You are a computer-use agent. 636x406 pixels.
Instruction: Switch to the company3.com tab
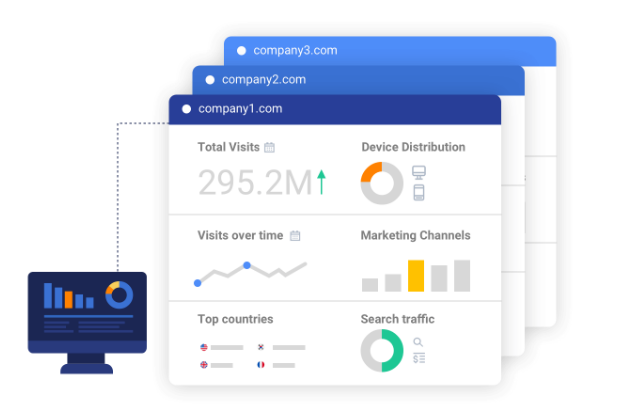[295, 50]
